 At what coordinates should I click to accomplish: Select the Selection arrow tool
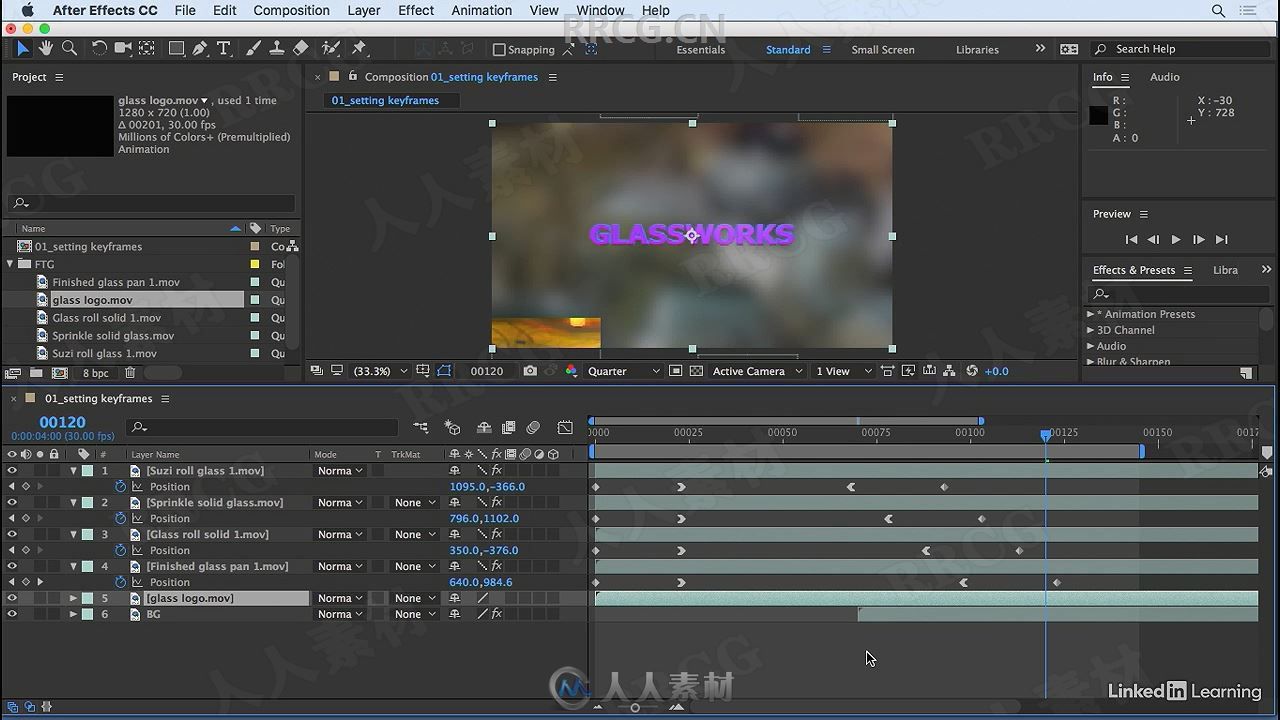point(23,48)
